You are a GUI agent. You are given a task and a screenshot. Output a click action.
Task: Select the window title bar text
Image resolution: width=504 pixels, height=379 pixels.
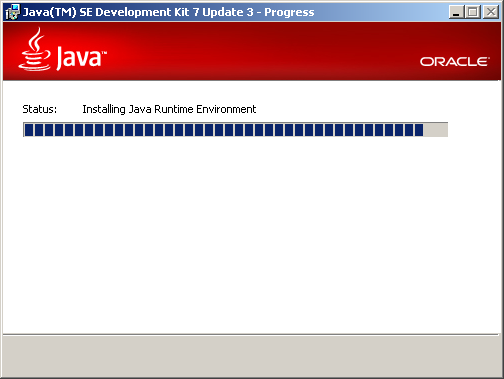coord(168,12)
